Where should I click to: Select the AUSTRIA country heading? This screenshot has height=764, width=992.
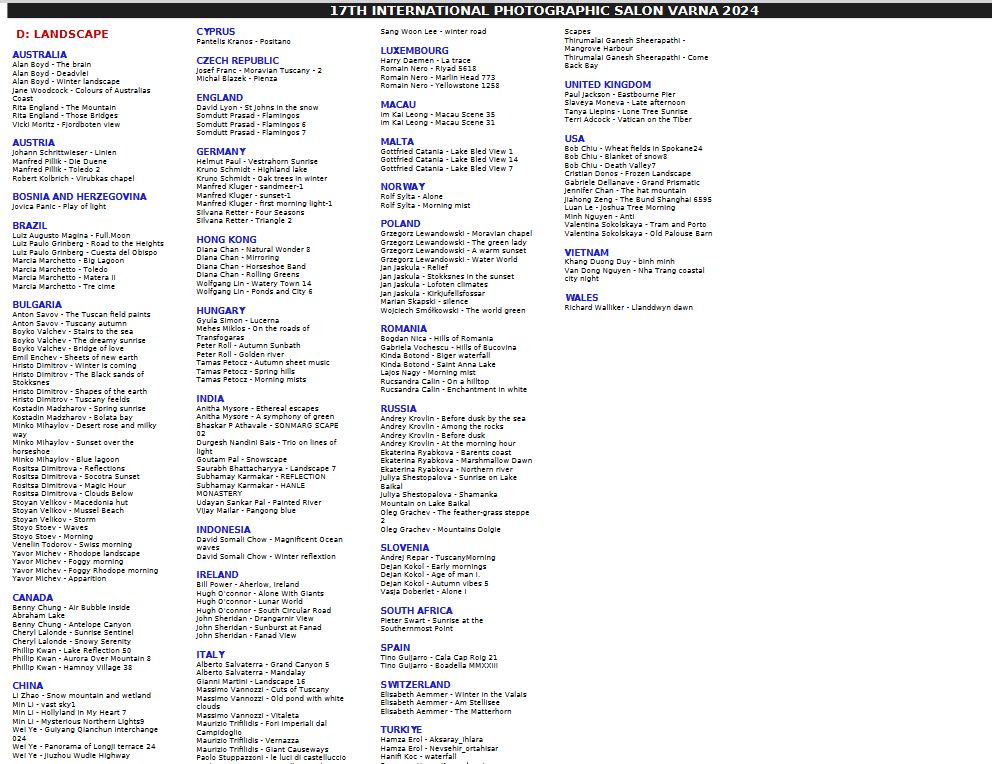[x=34, y=143]
